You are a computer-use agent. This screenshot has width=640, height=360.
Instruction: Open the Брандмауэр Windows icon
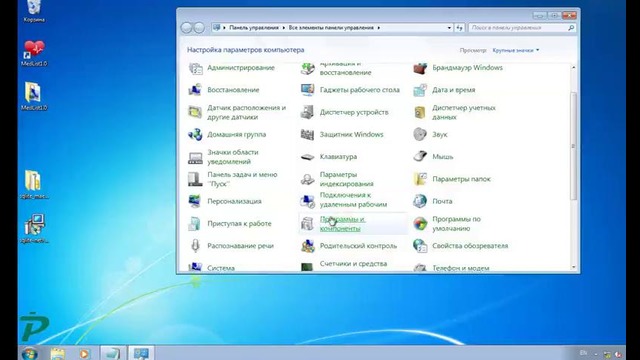(420, 68)
